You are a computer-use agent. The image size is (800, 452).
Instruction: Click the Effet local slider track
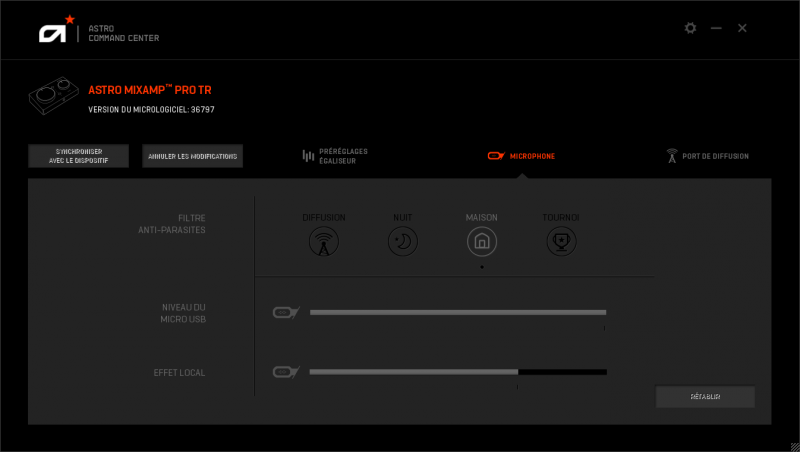(x=458, y=372)
